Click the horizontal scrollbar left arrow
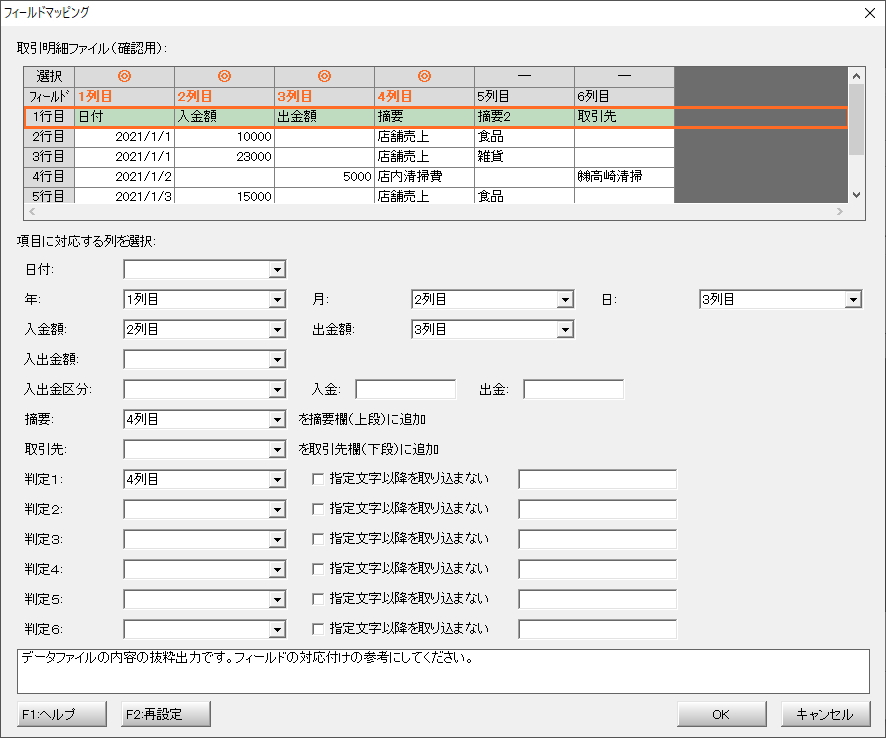 [32, 211]
